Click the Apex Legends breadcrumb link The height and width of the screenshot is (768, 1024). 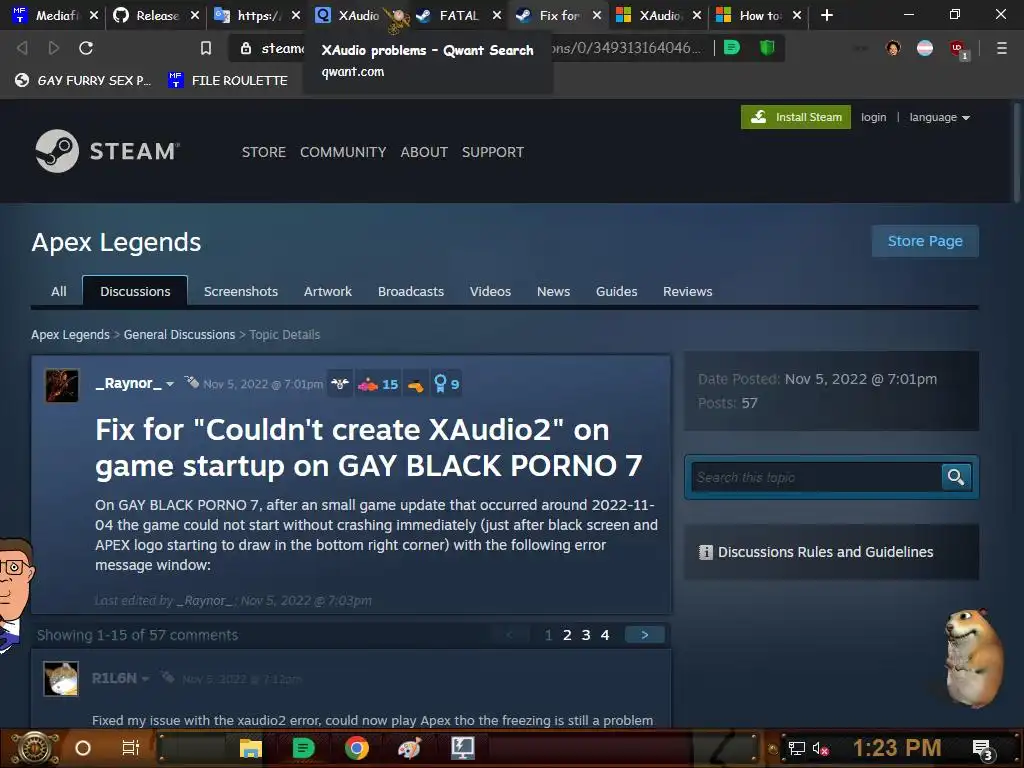[x=71, y=334]
